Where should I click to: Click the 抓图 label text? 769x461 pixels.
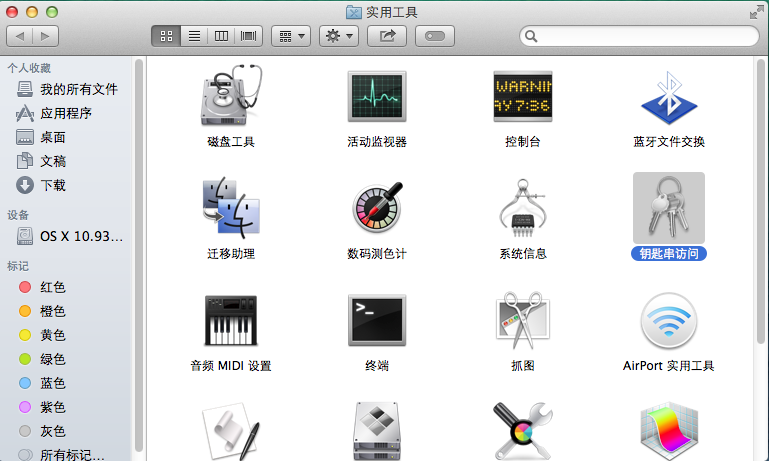click(x=523, y=366)
